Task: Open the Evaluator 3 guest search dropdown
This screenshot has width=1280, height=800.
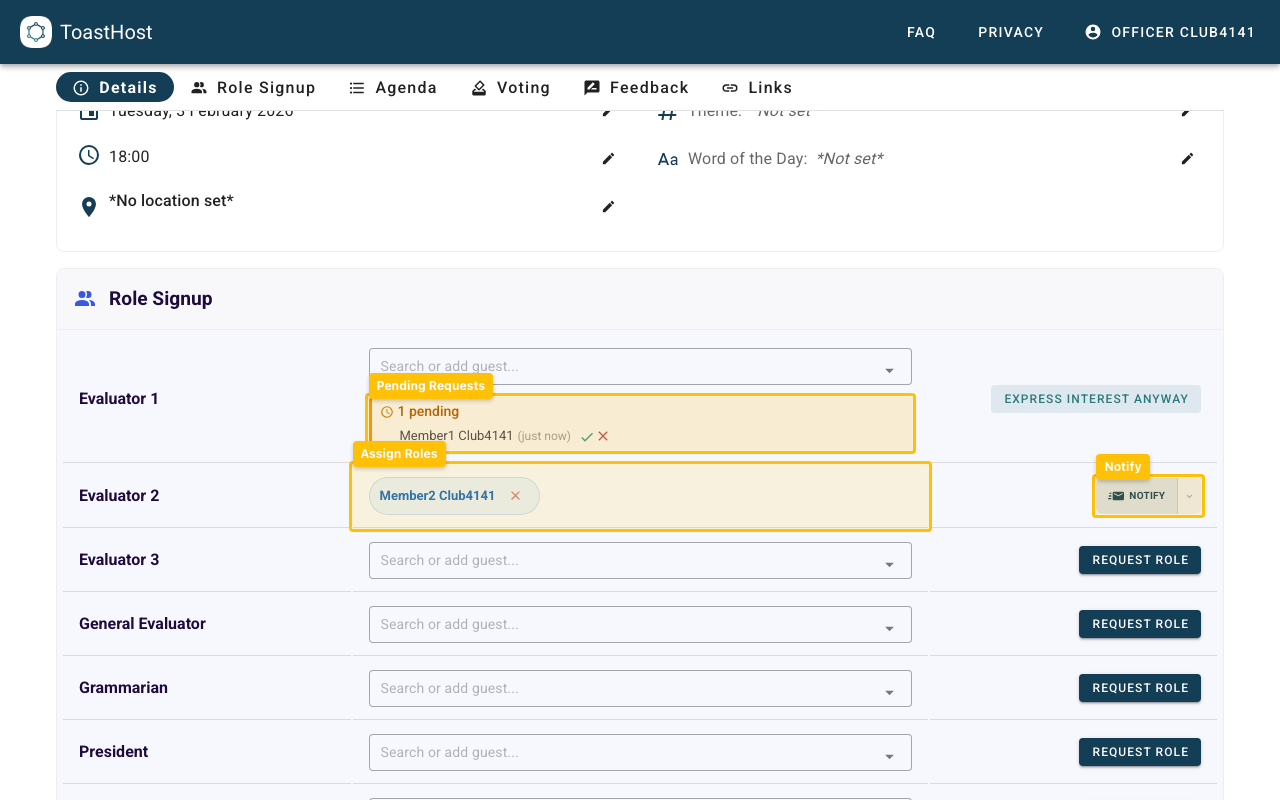Action: (889, 560)
